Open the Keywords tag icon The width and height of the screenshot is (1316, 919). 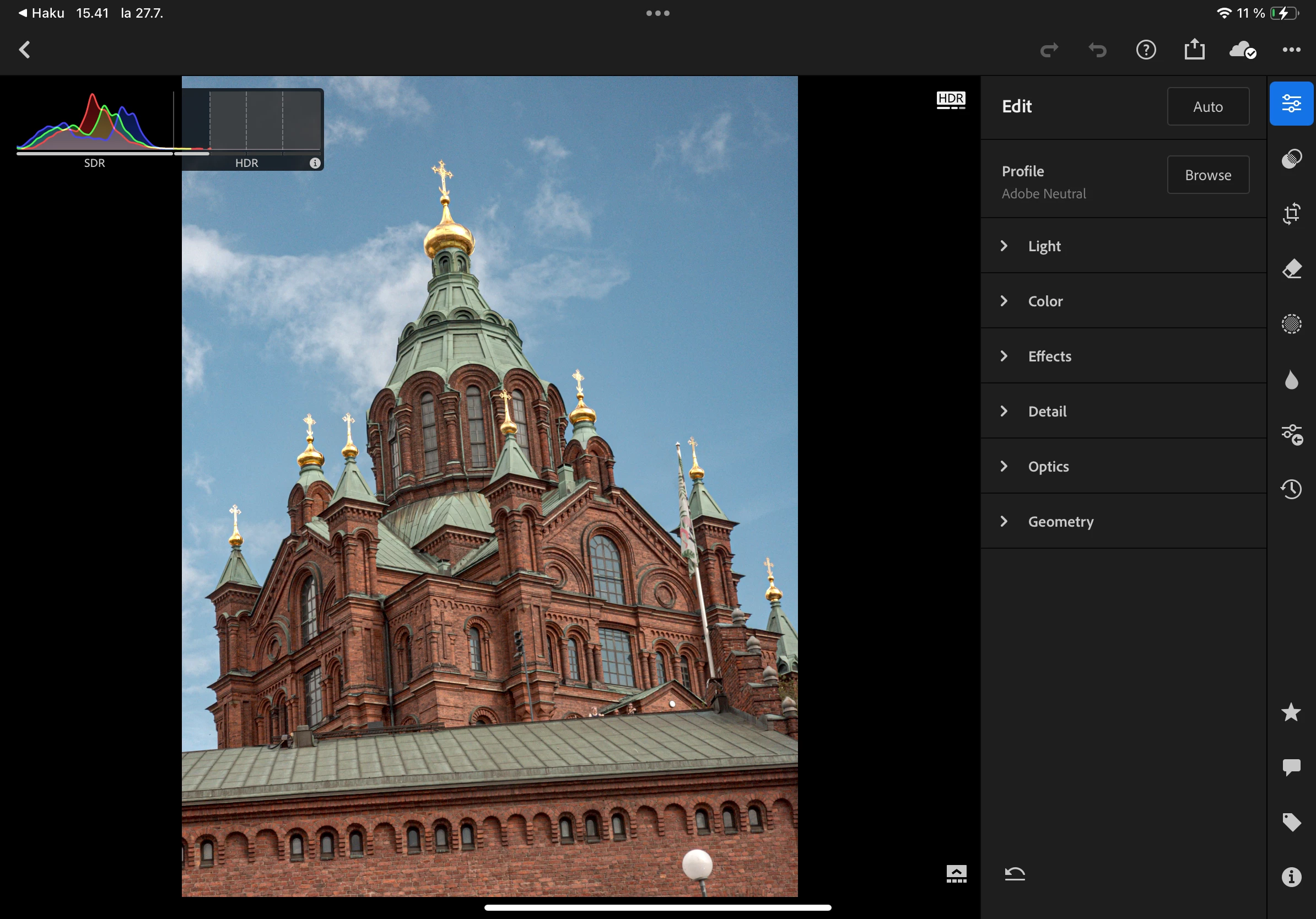(1291, 822)
